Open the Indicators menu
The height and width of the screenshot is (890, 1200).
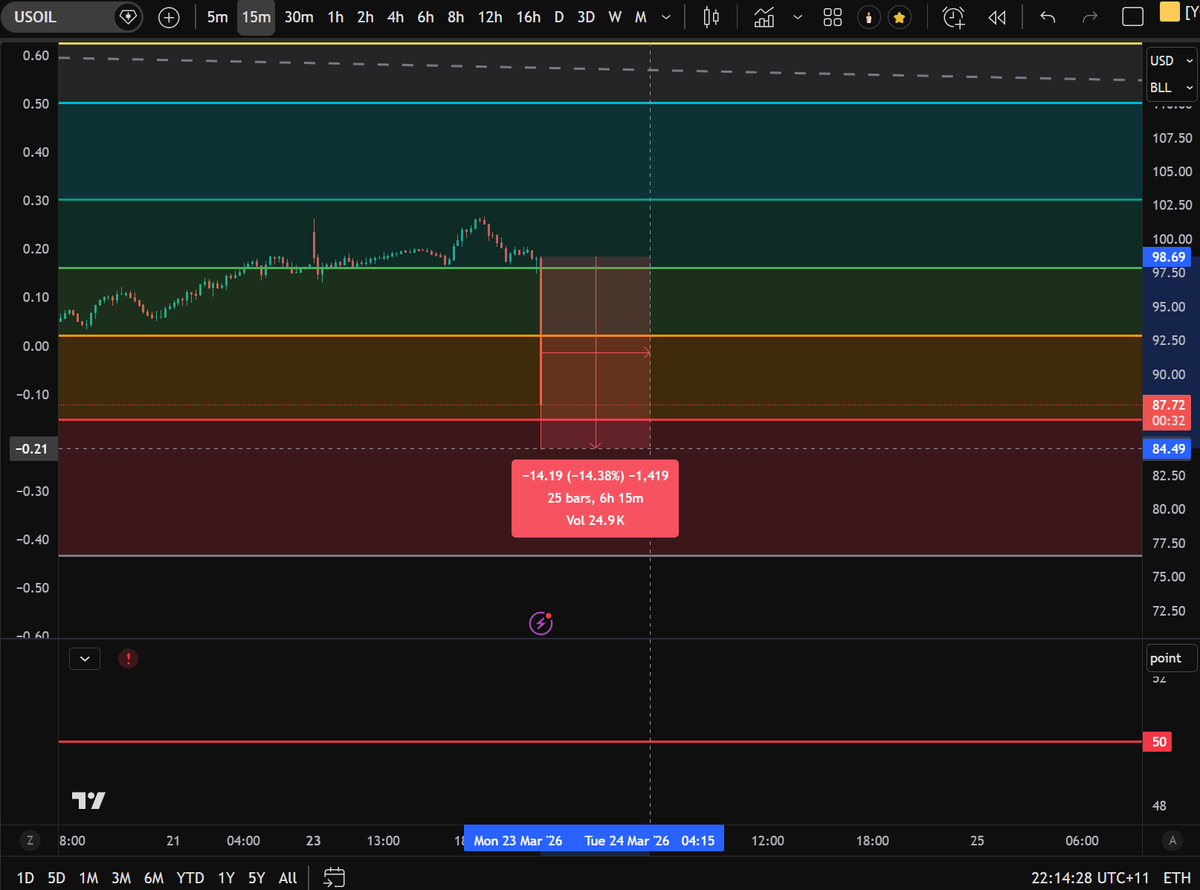(765, 17)
